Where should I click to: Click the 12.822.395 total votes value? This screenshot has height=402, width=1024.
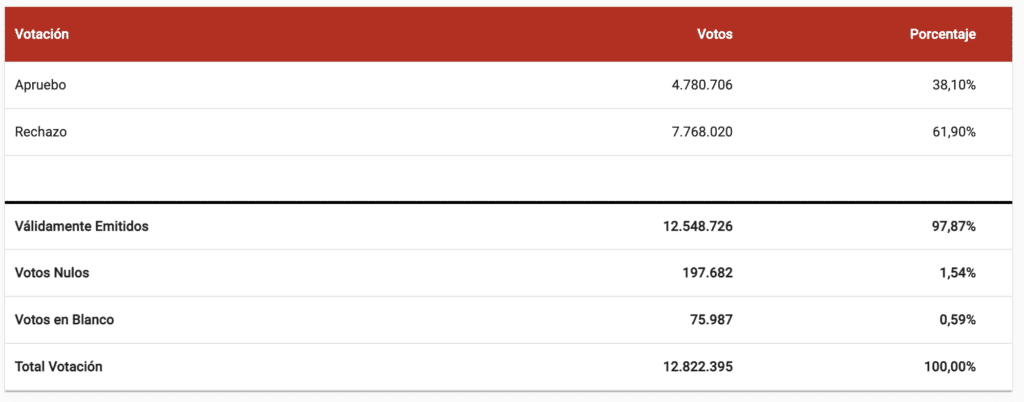coord(698,367)
